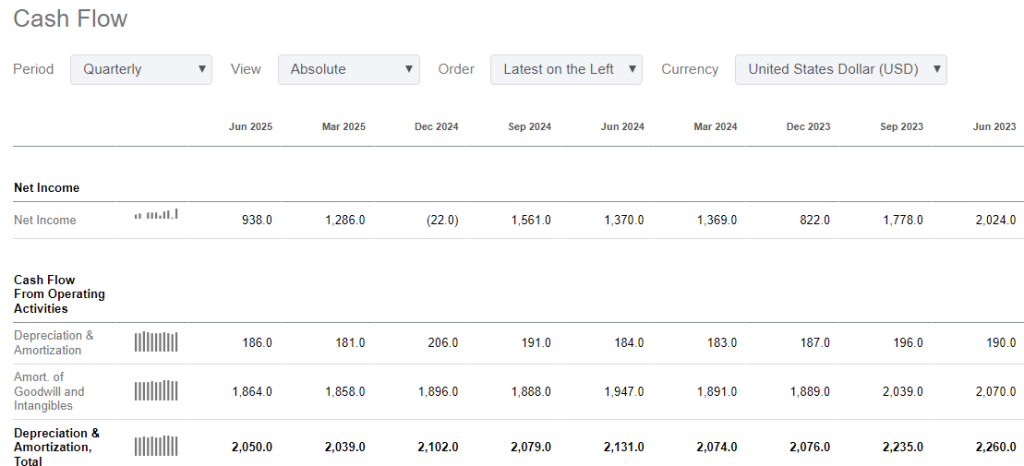This screenshot has height=466, width=1024.
Task: Change the Currency dropdown from United States Dollar
Action: 840,69
